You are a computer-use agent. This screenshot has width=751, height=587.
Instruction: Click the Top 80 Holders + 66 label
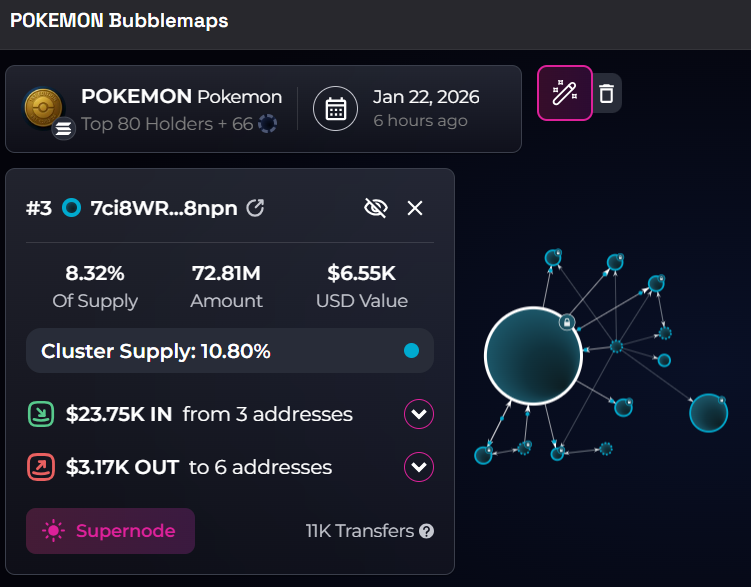(167, 124)
